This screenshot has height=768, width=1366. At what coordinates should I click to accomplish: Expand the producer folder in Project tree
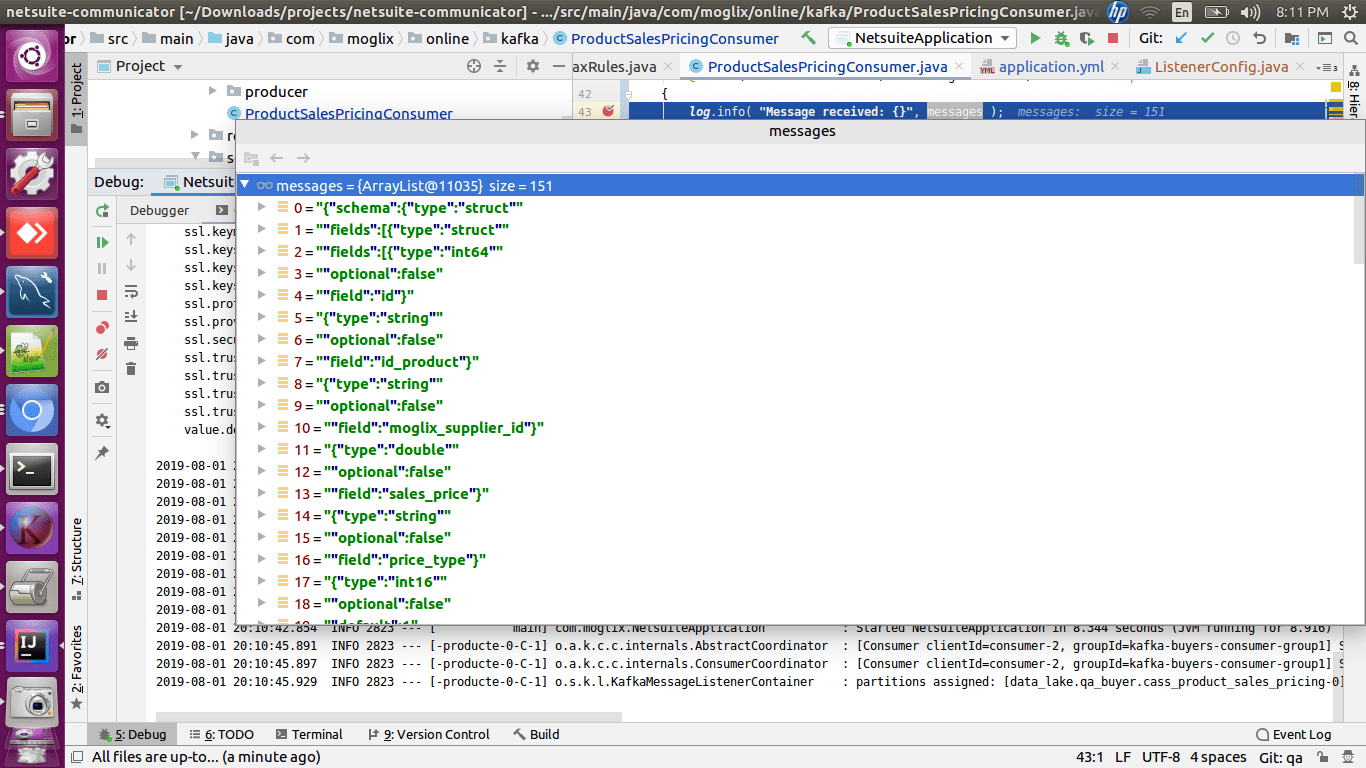pos(212,91)
